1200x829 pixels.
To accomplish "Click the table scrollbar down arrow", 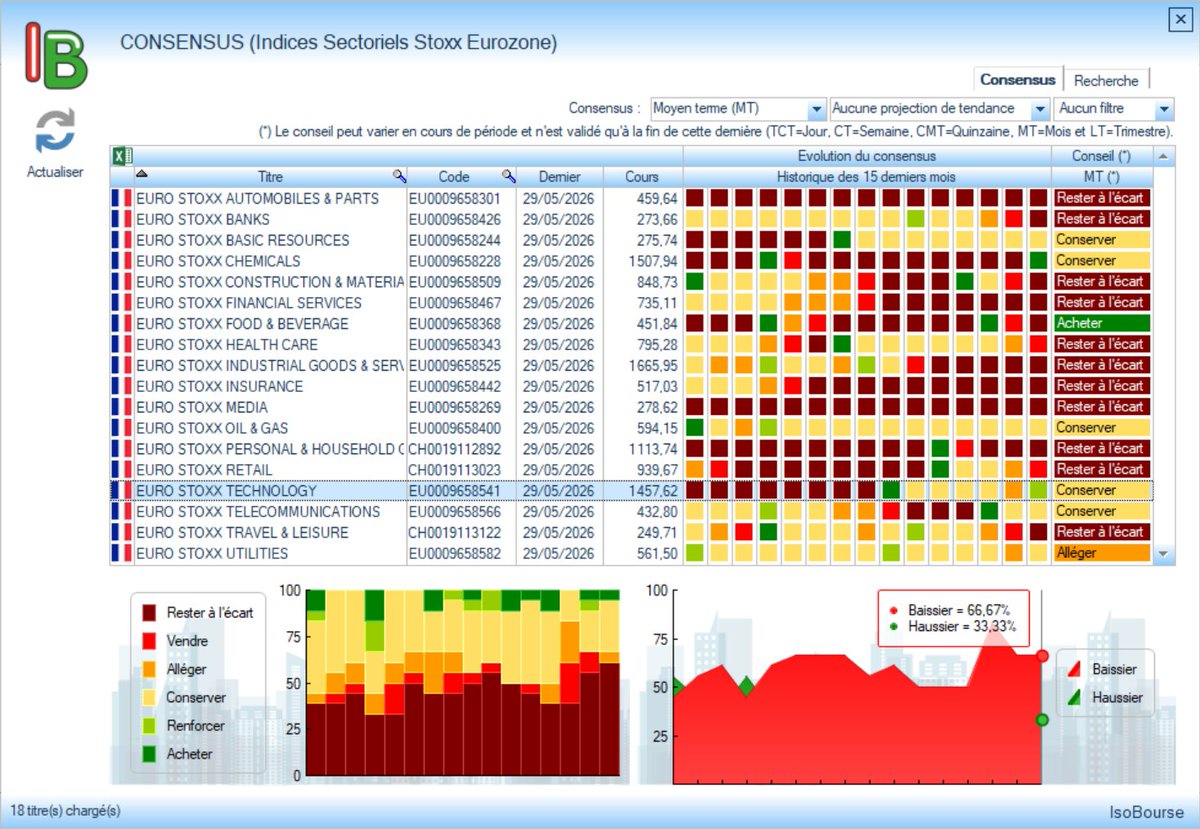I will pyautogui.click(x=1163, y=553).
